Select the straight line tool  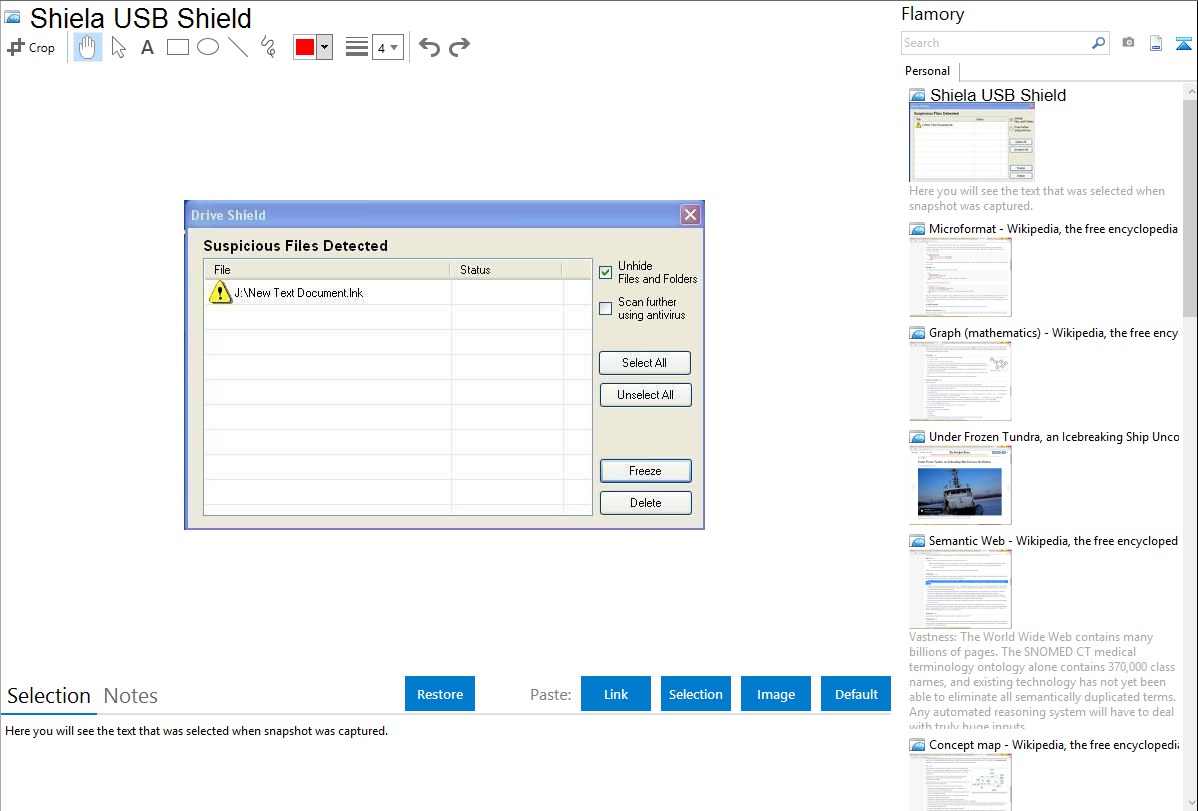coord(238,47)
